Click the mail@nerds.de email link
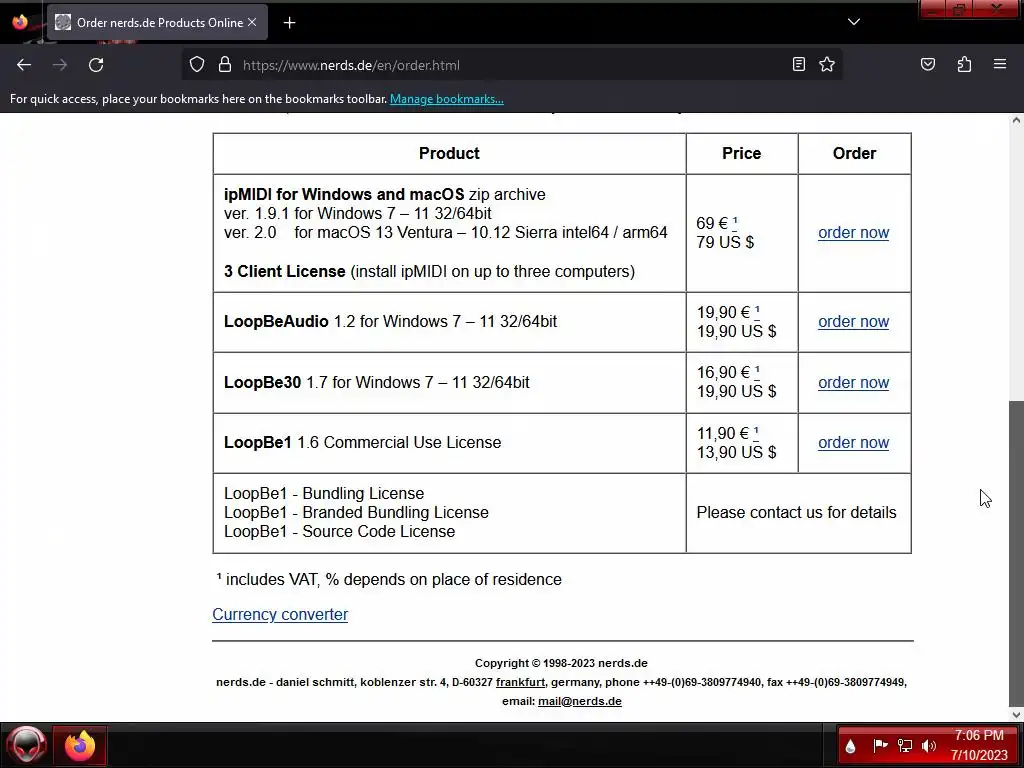The height and width of the screenshot is (768, 1024). 580,701
